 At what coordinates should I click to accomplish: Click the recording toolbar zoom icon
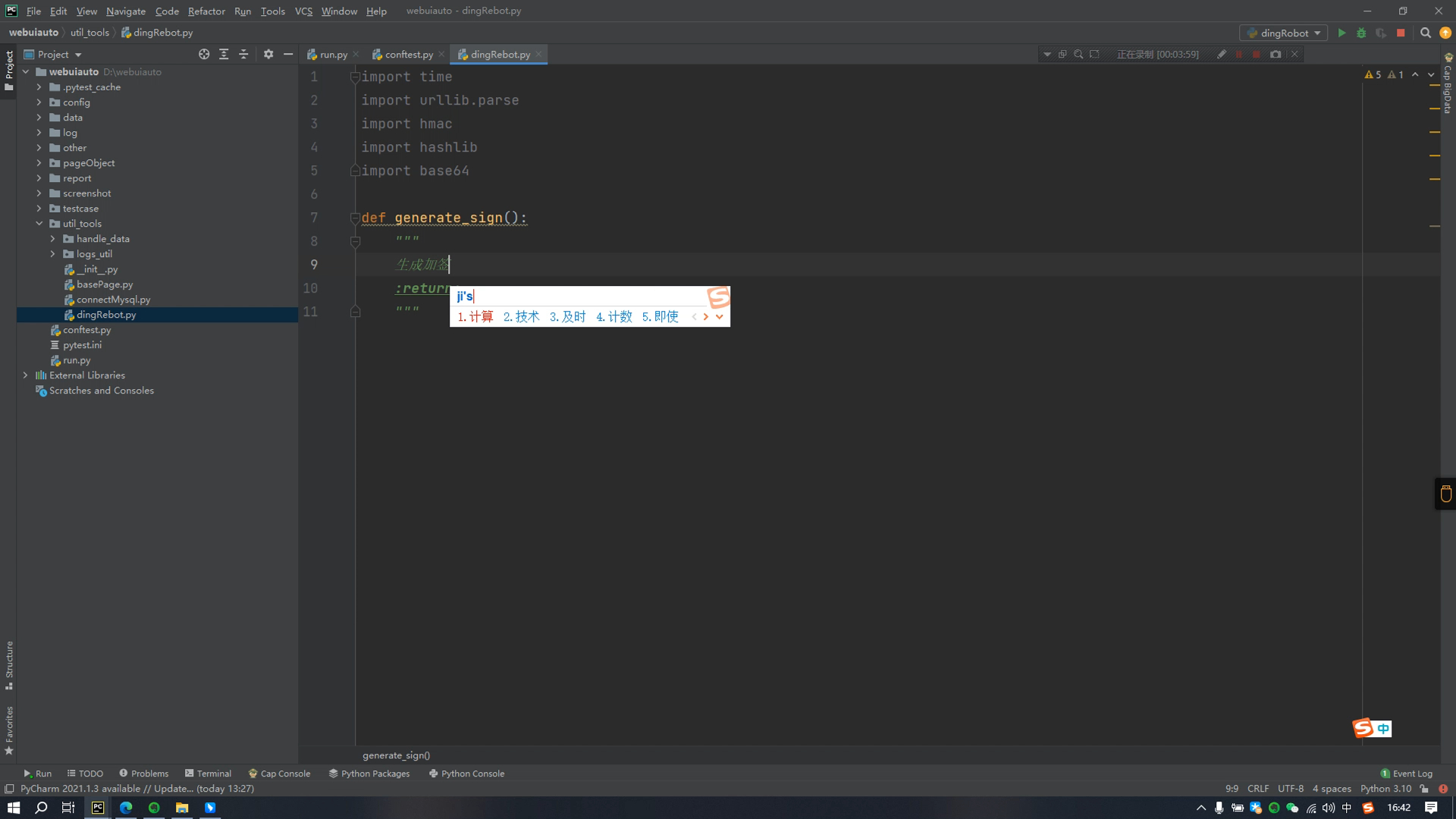coord(1078,54)
